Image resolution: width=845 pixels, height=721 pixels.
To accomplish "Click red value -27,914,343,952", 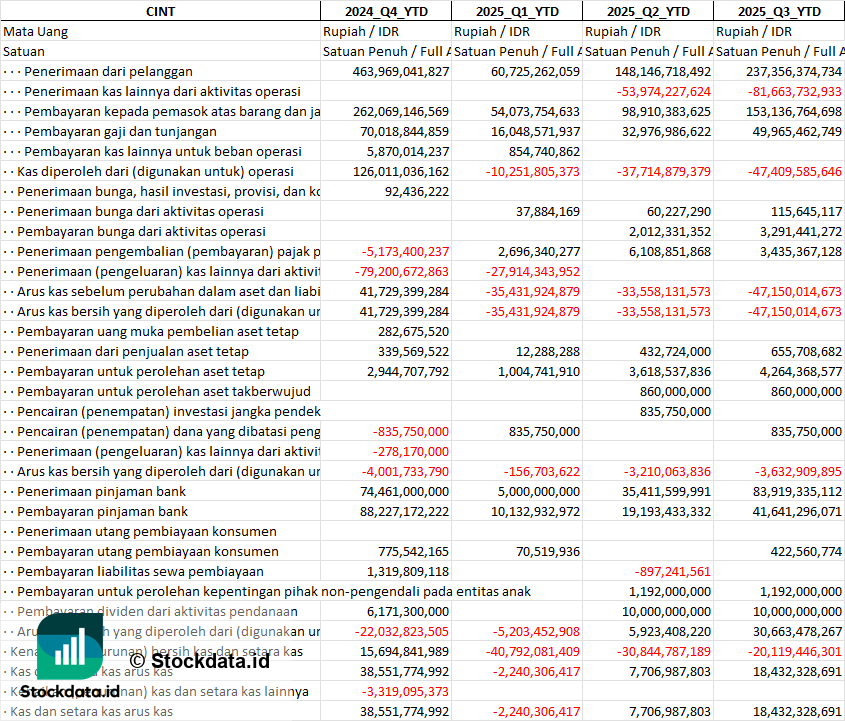I will (x=533, y=271).
